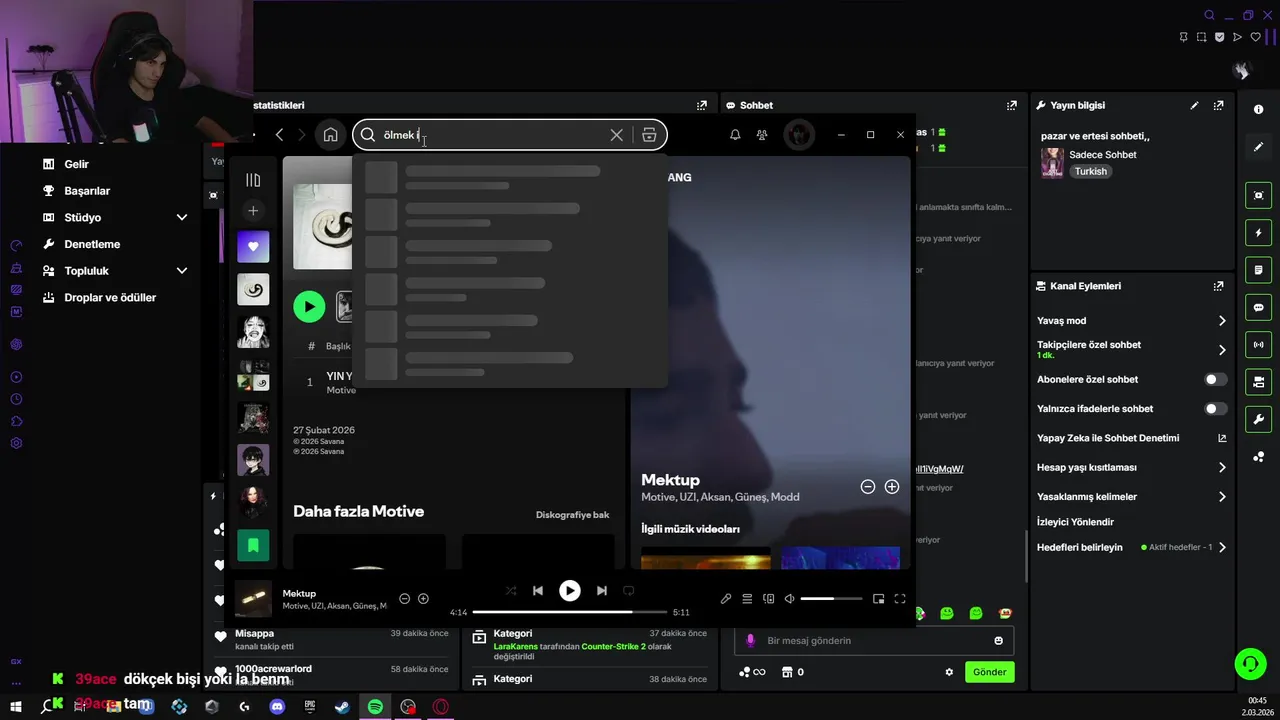The image size is (1280, 720).
Task: Click the song progress bar
Action: (570, 612)
